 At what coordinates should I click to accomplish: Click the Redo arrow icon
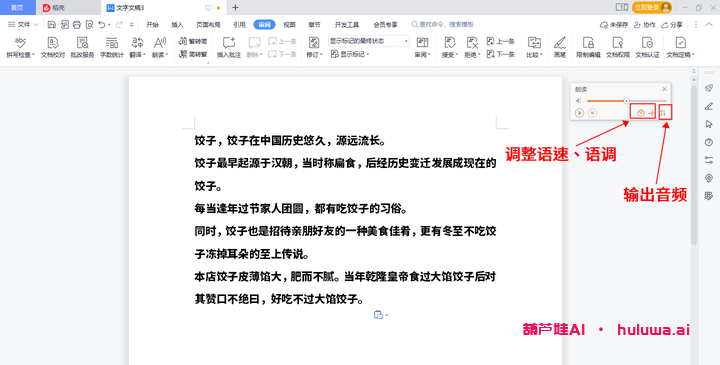[x=119, y=25]
